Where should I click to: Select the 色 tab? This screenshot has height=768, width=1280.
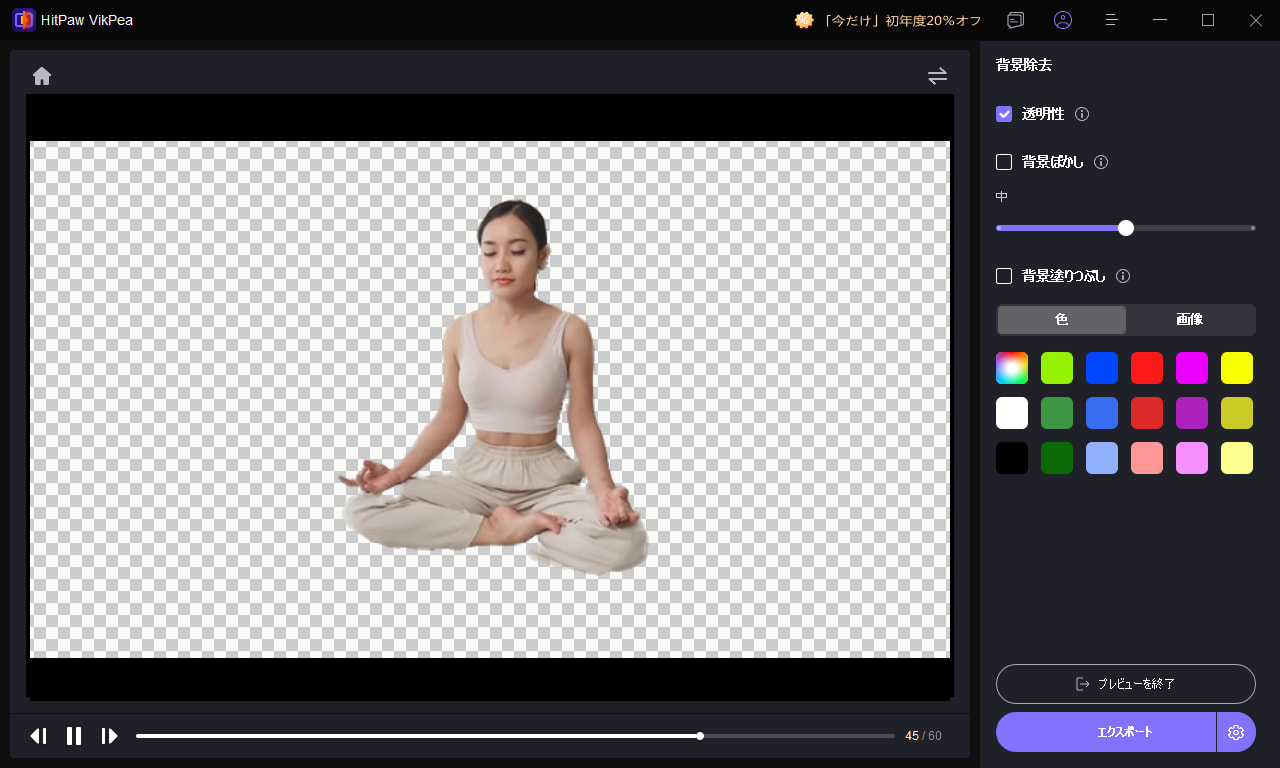[x=1061, y=320]
